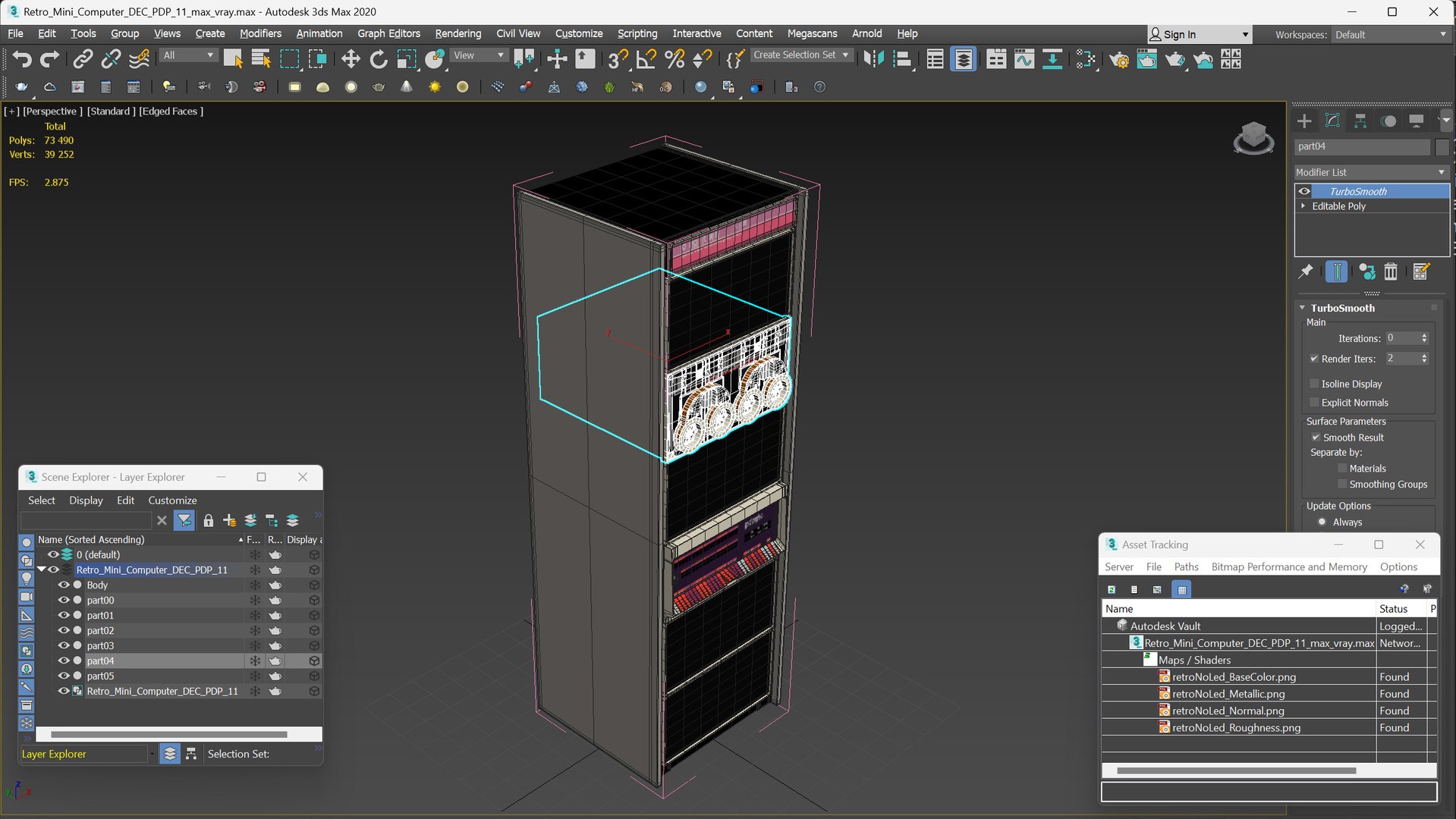Click the Undo arrow icon
1456x819 pixels.
(21, 59)
